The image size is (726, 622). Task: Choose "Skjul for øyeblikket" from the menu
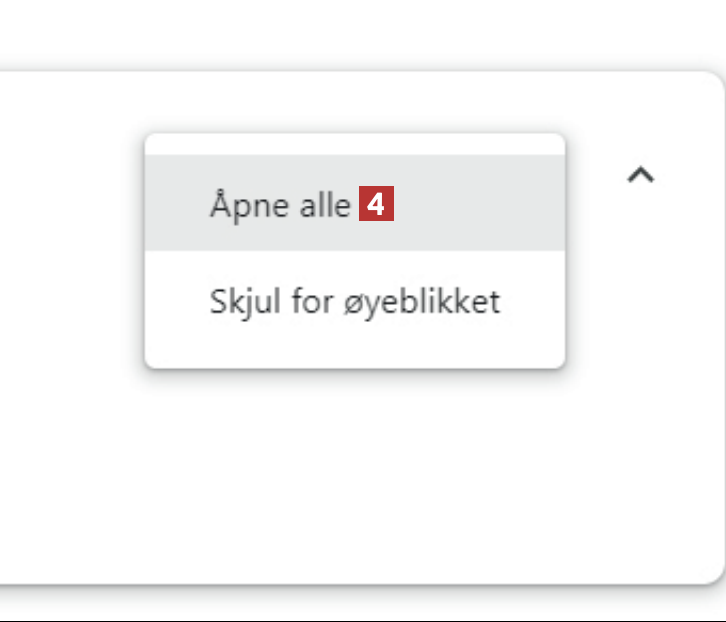[x=354, y=301]
